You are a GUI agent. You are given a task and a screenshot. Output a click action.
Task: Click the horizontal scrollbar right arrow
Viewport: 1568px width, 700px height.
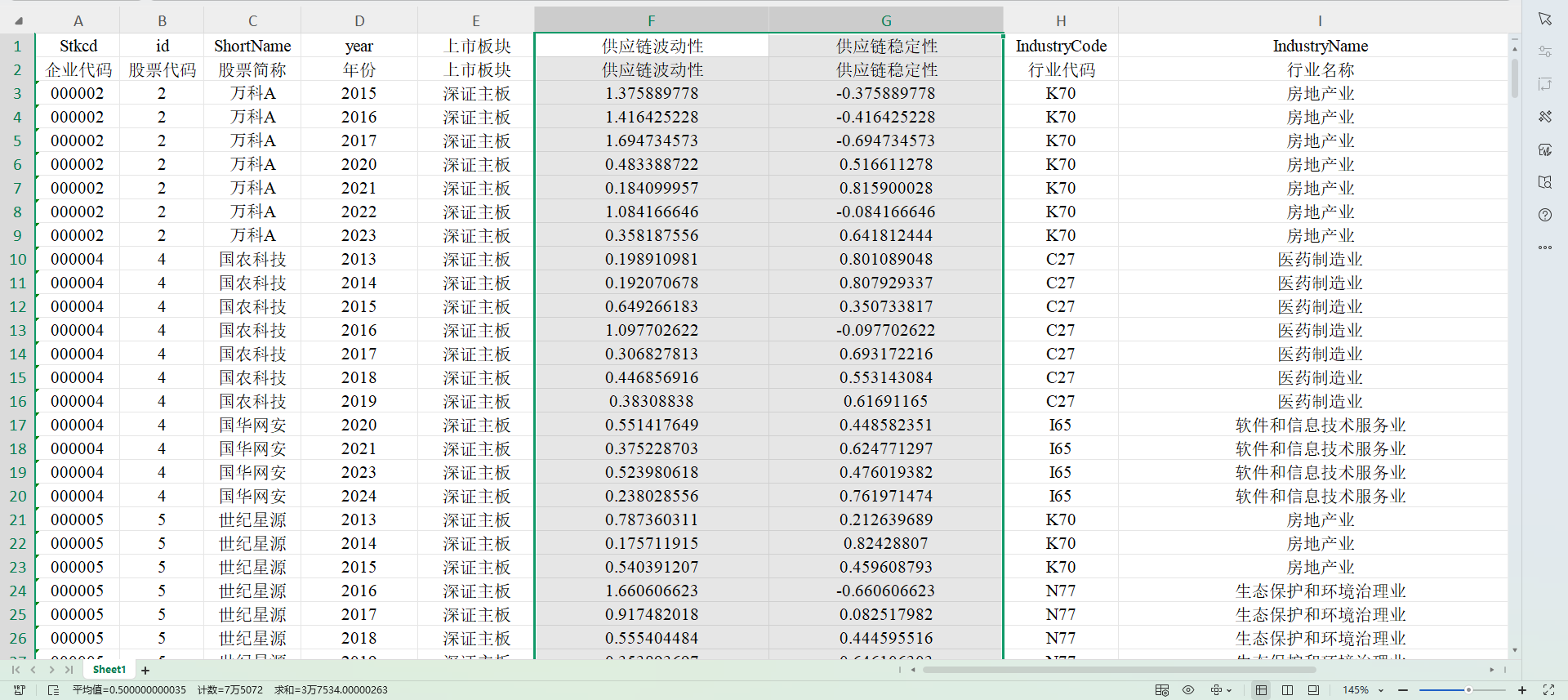pyautogui.click(x=1491, y=670)
